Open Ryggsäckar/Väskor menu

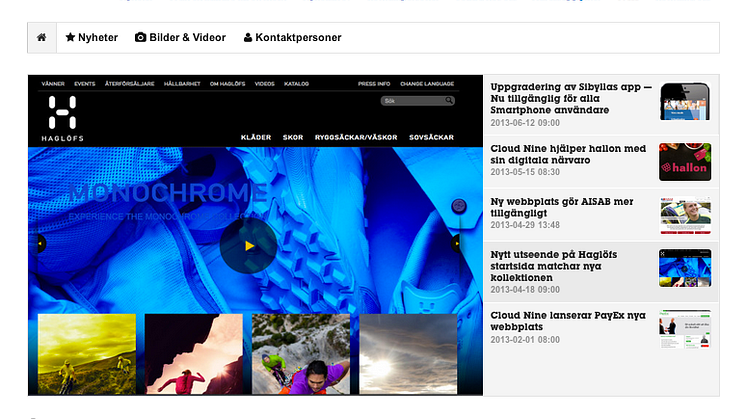[356, 137]
